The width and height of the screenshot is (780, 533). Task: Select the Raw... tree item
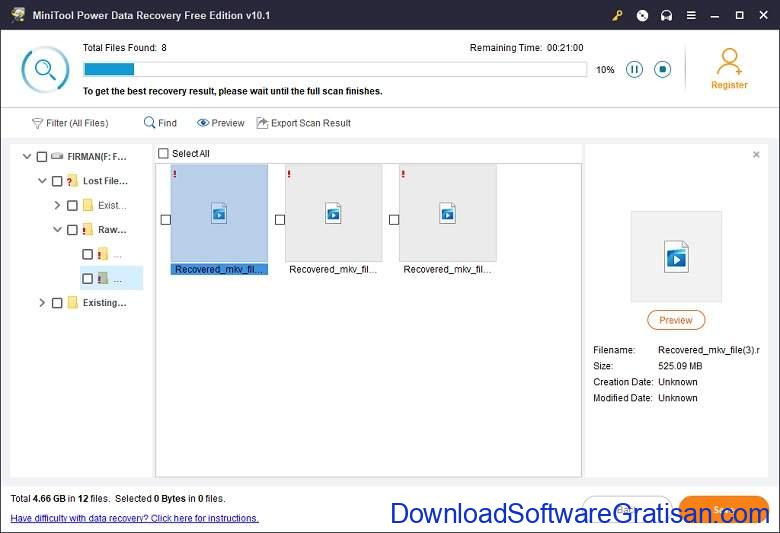(112, 230)
